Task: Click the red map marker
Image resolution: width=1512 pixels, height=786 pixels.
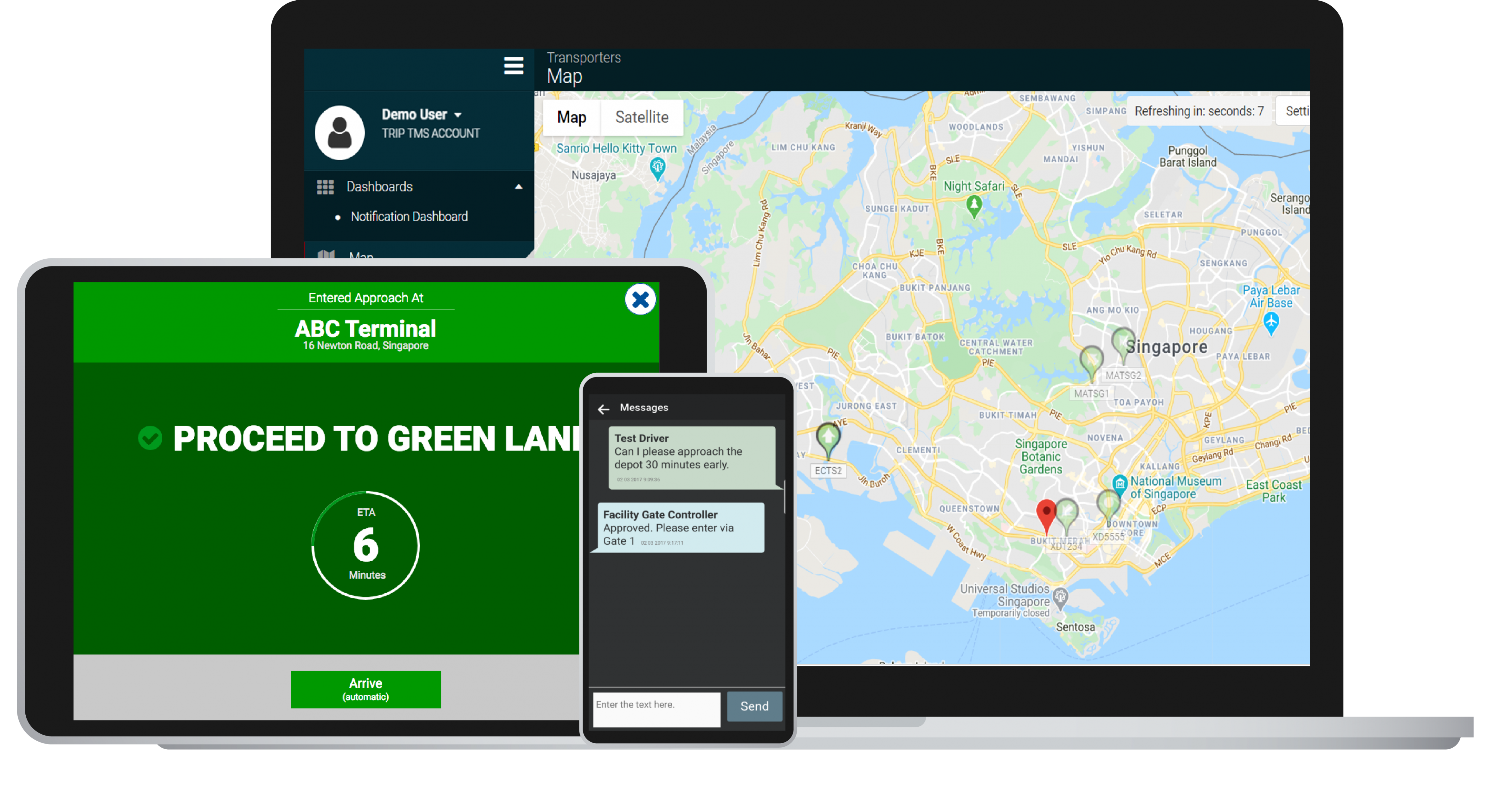Action: tap(1046, 517)
